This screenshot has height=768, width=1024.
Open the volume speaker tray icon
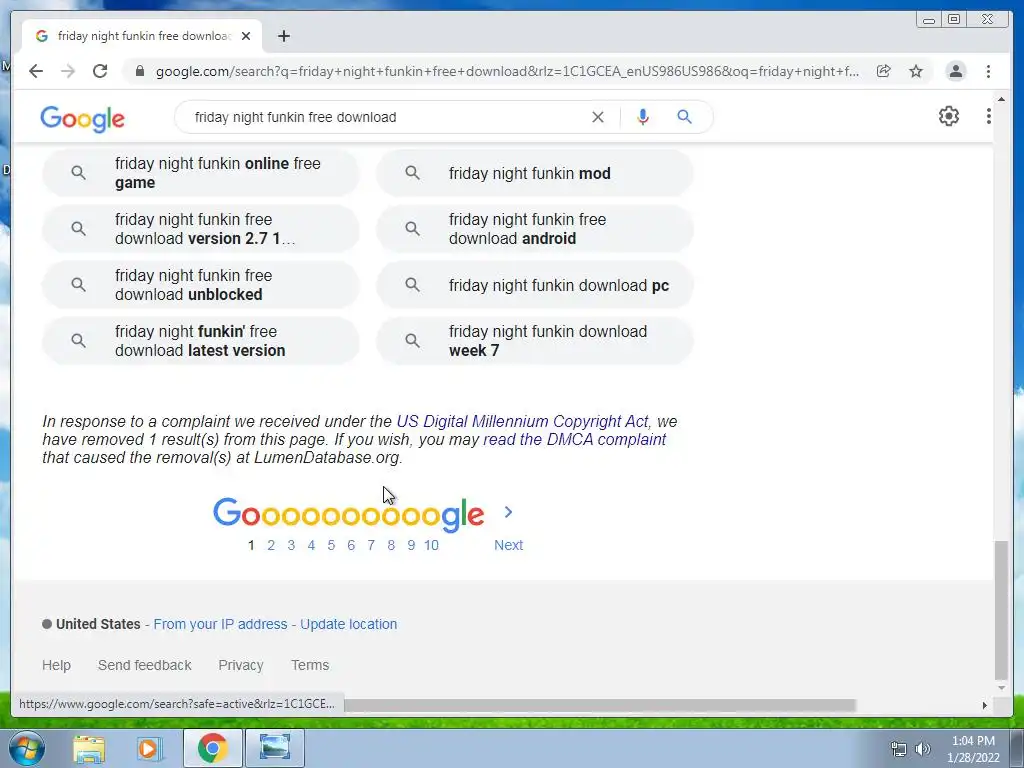923,749
